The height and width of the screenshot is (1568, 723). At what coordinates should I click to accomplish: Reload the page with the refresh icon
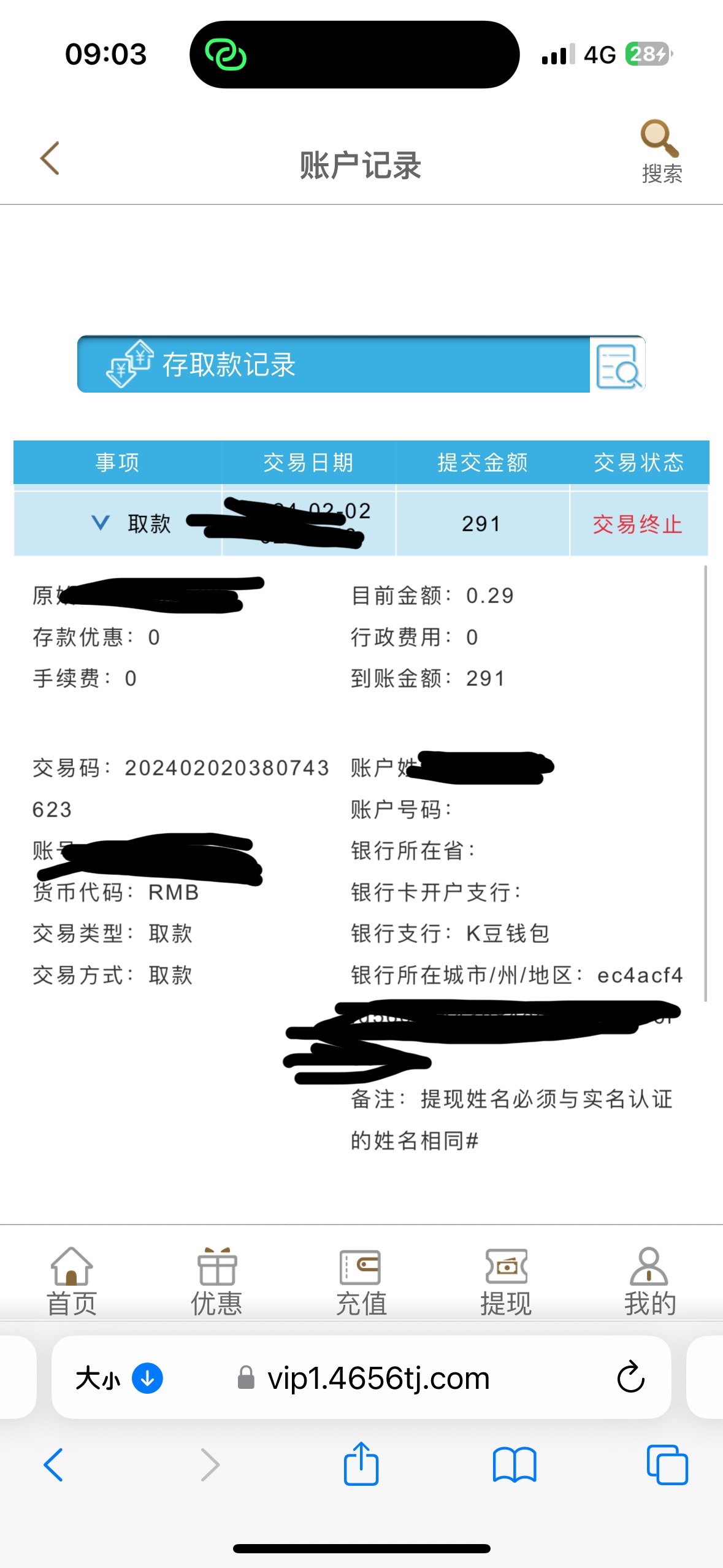pyautogui.click(x=630, y=1378)
